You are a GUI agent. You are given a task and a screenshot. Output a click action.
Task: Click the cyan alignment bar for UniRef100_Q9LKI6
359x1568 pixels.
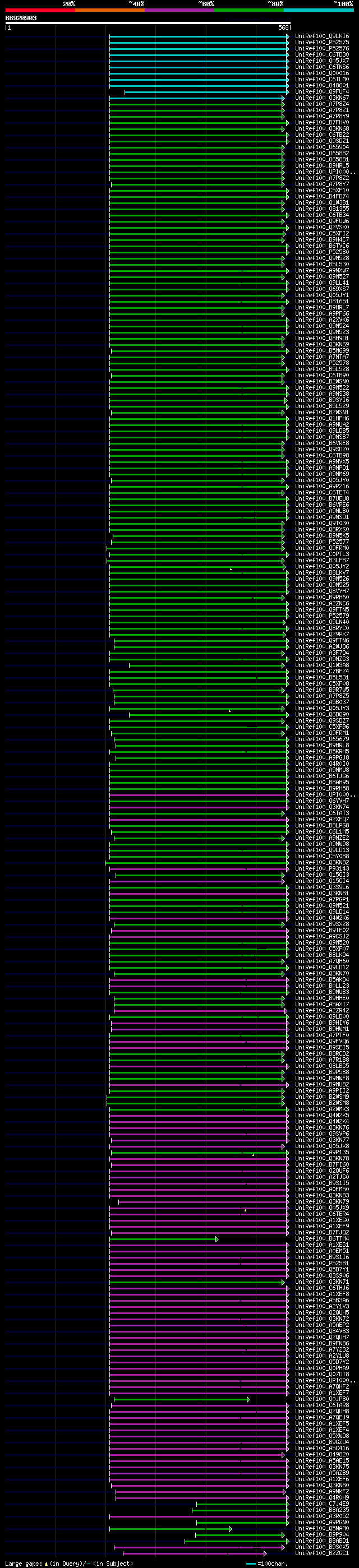[199, 36]
